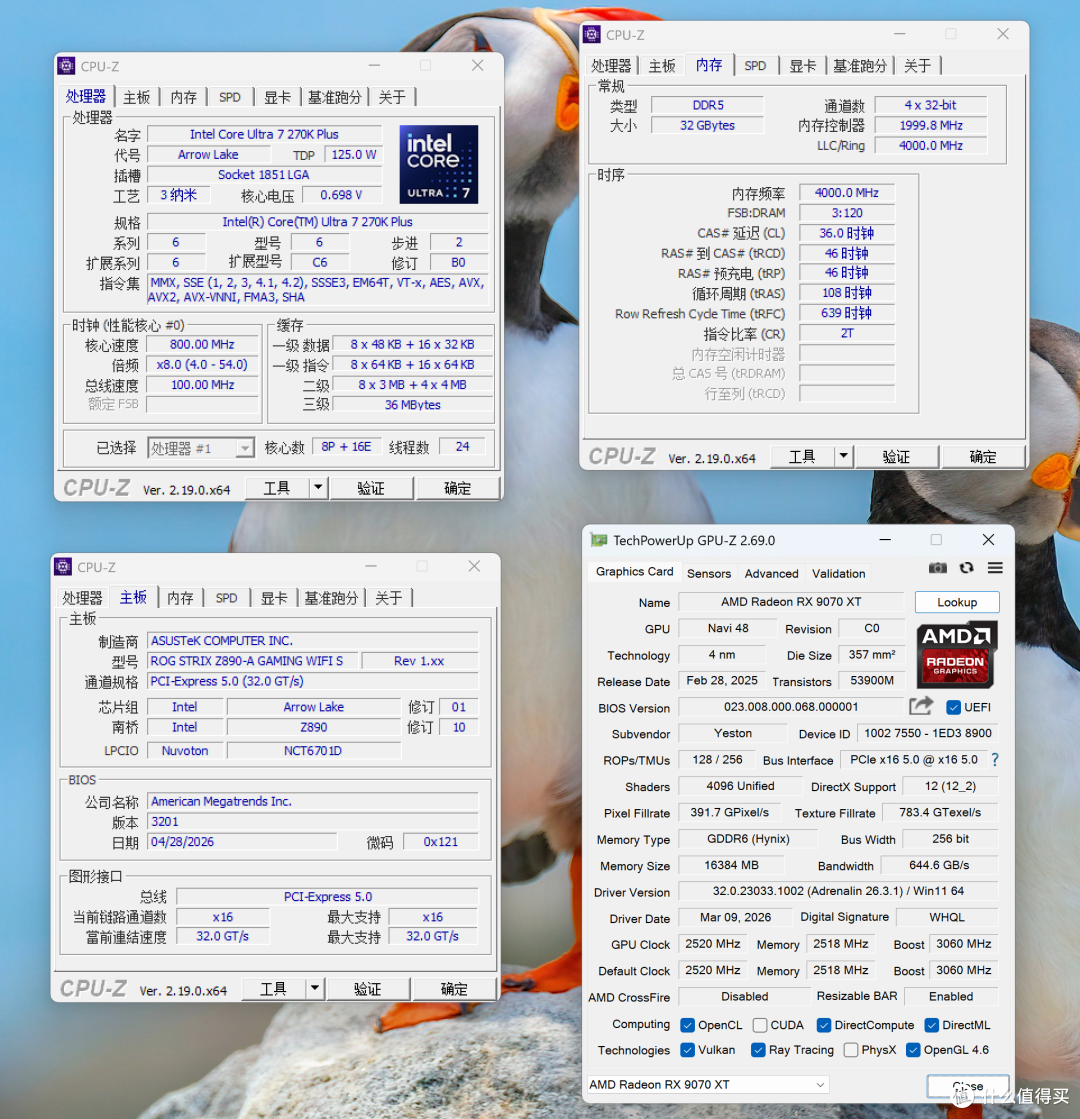Open the Validation tab in GPU-Z
Screen dimensions: 1080x1119
click(x=839, y=573)
